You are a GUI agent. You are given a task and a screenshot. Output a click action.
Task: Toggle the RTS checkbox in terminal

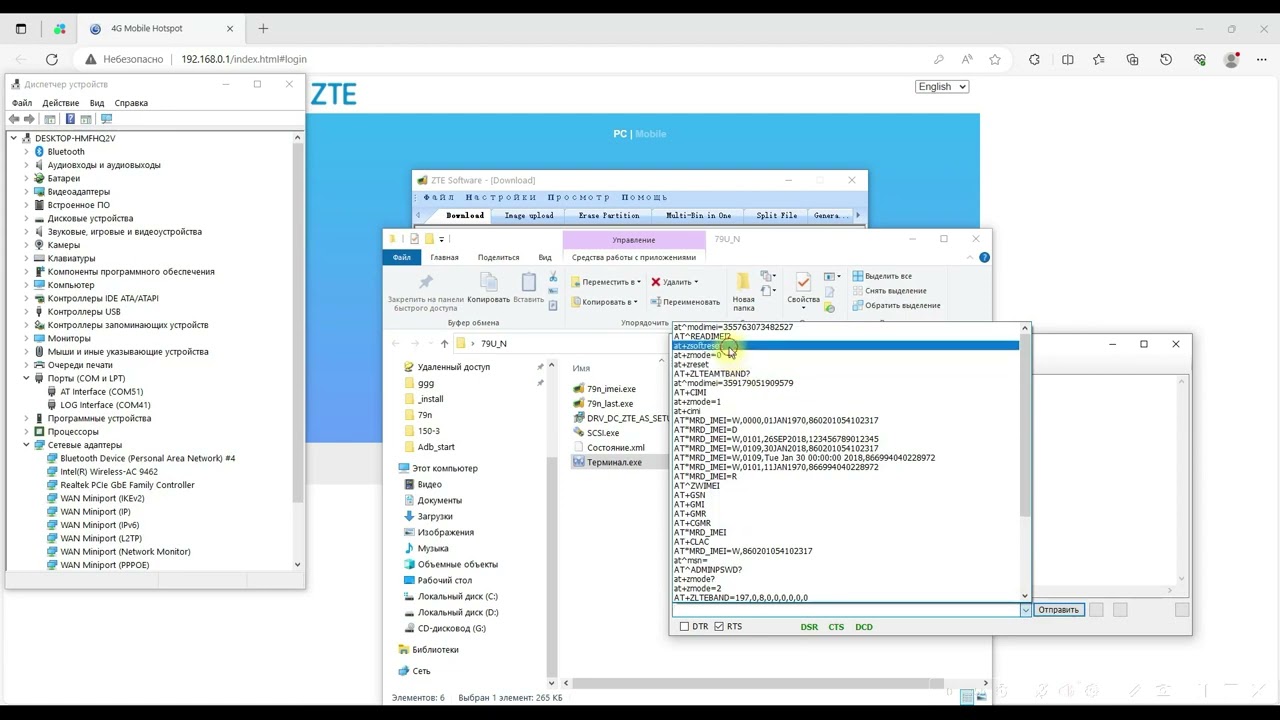pos(719,627)
